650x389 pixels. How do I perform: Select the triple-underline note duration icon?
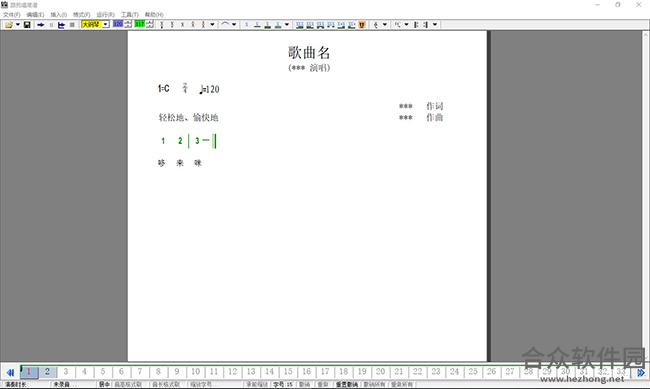pos(278,25)
